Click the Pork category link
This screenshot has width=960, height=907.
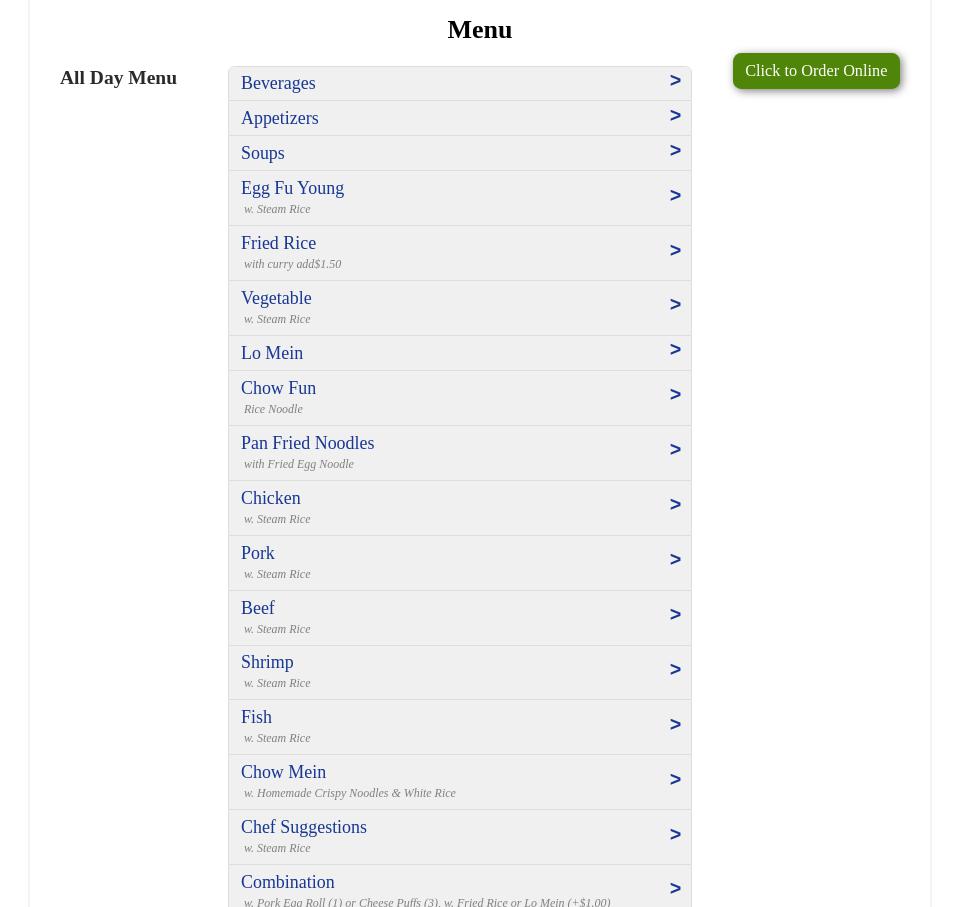click(258, 553)
